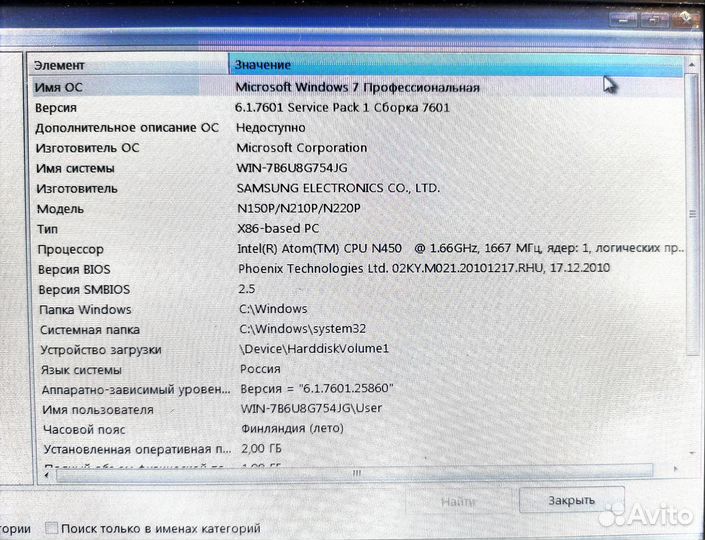
Task: Click the Версия = "6.1.7601.25860" value
Action: (x=317, y=389)
